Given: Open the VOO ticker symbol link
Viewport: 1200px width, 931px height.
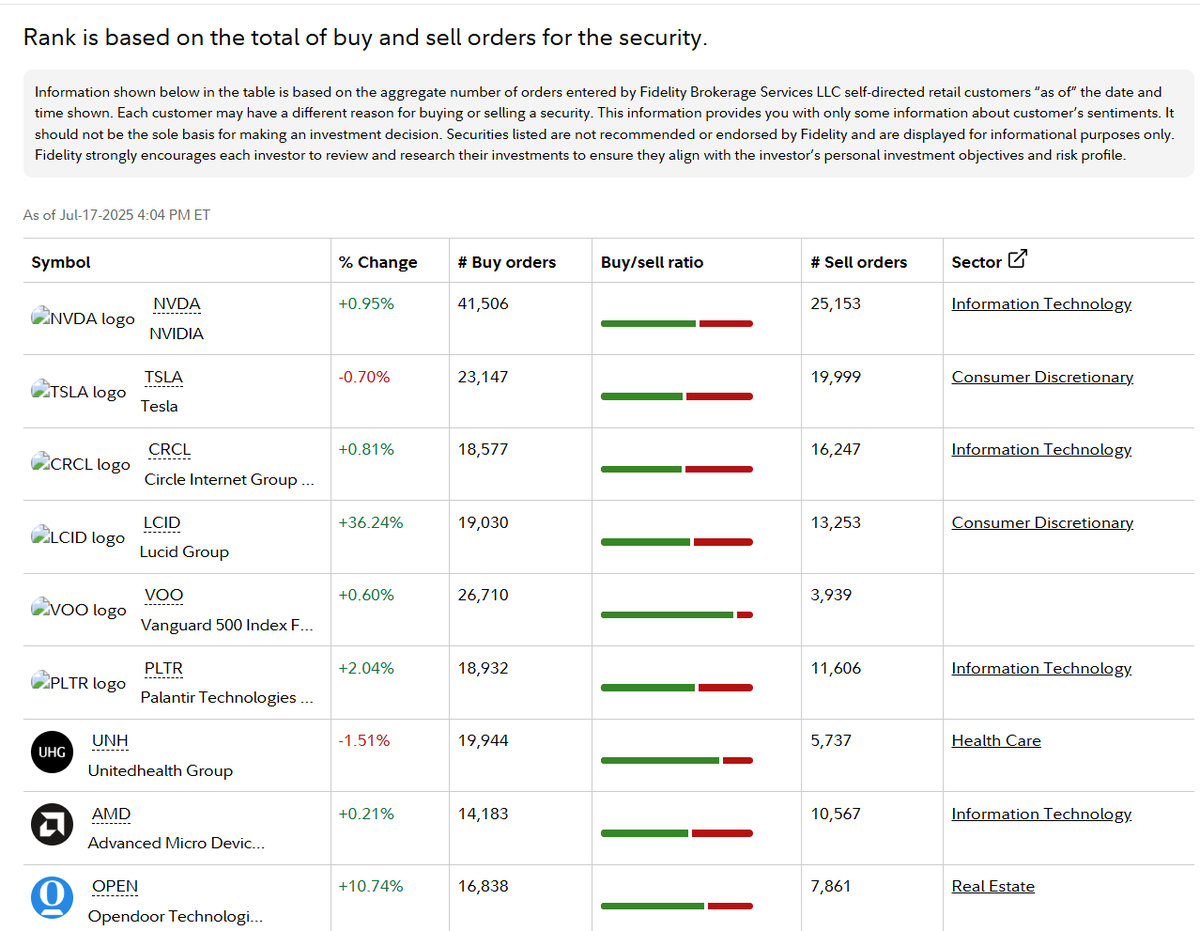Looking at the screenshot, I should tap(164, 595).
